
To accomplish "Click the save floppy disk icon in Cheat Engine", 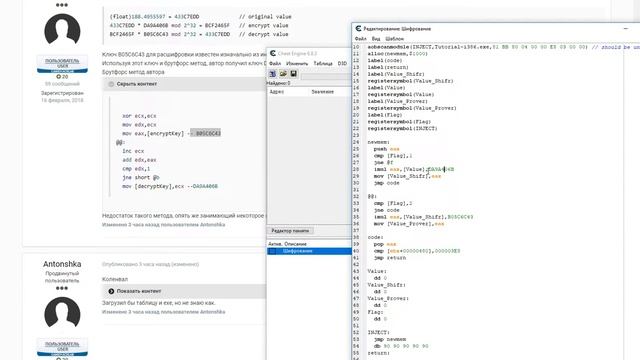I will point(293,74).
